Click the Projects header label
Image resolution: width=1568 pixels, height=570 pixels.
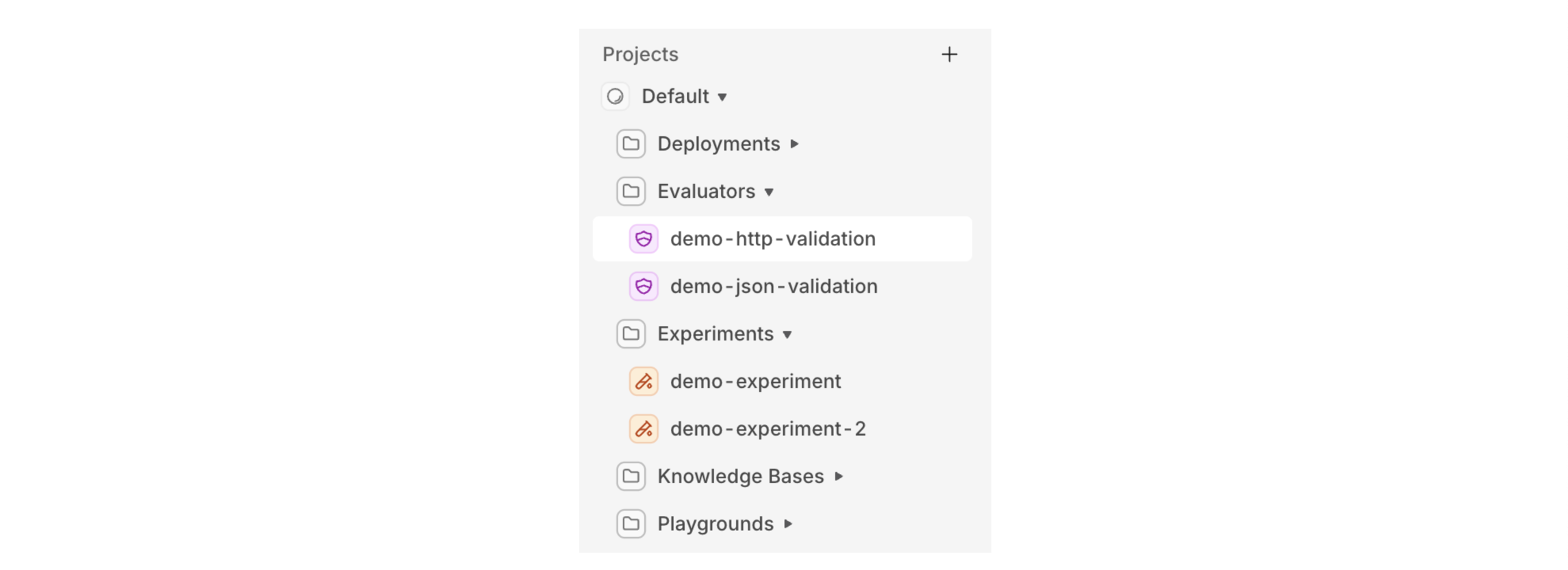[640, 55]
